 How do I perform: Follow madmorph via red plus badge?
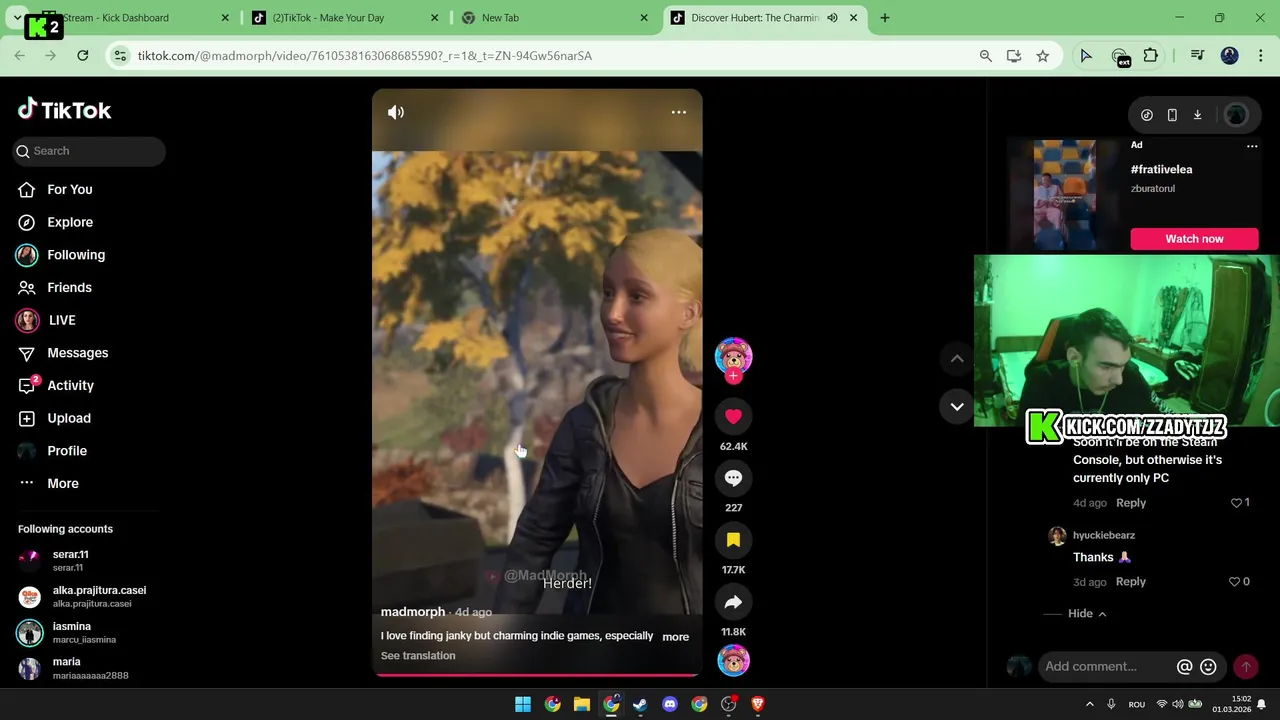(x=733, y=377)
